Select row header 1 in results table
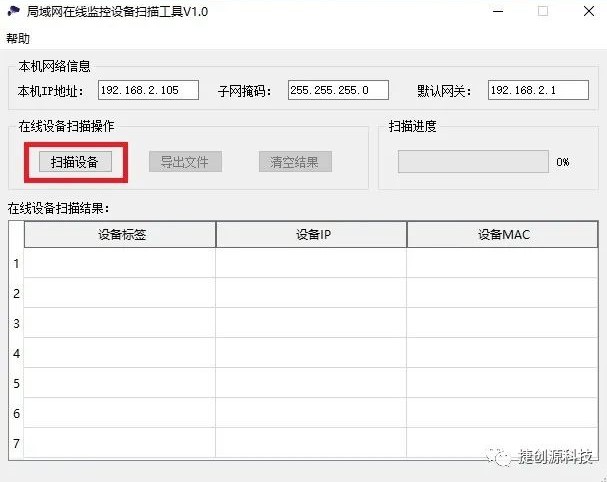The width and height of the screenshot is (607, 482). point(16,263)
